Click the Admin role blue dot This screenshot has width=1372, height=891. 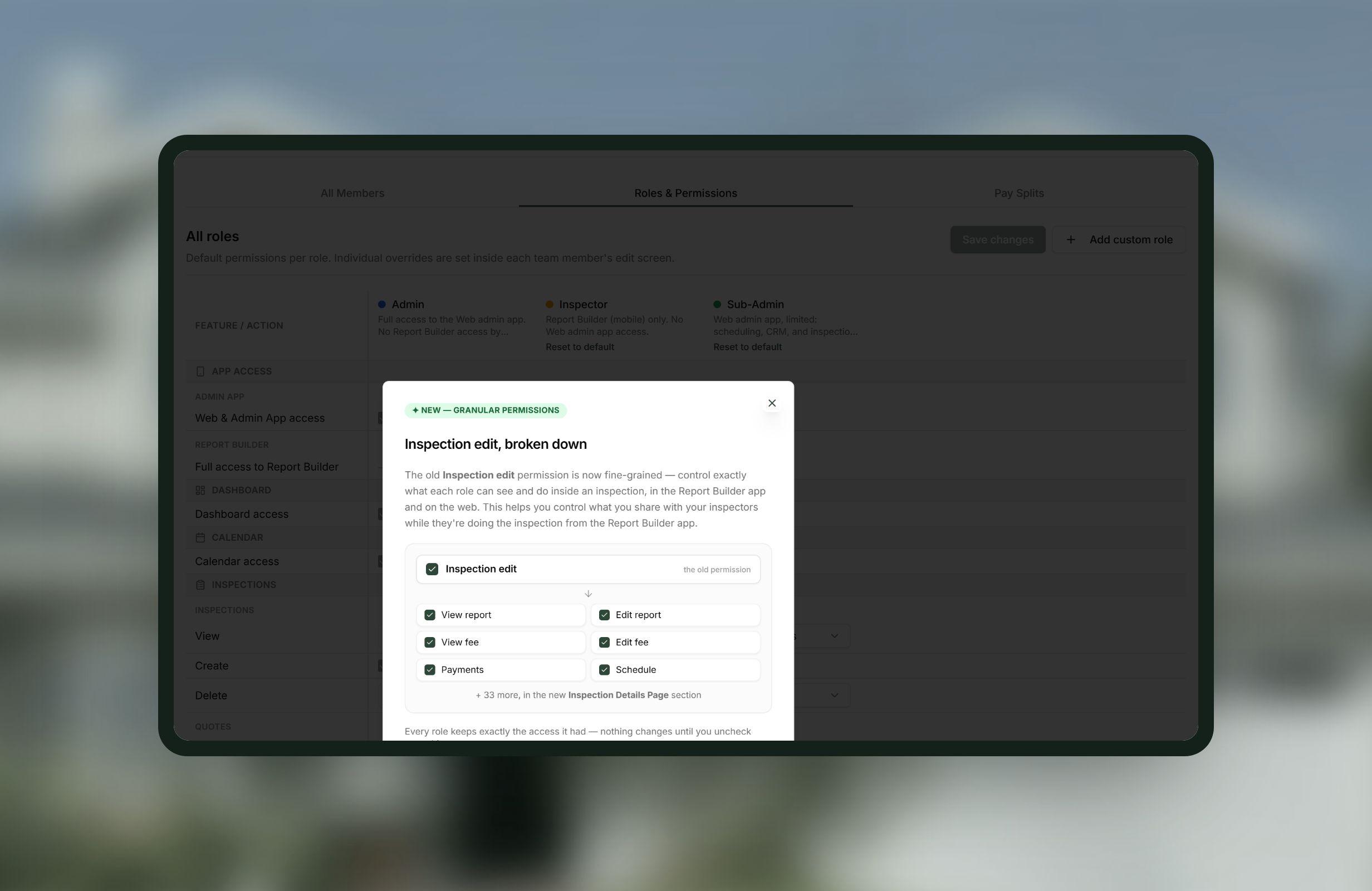coord(381,305)
